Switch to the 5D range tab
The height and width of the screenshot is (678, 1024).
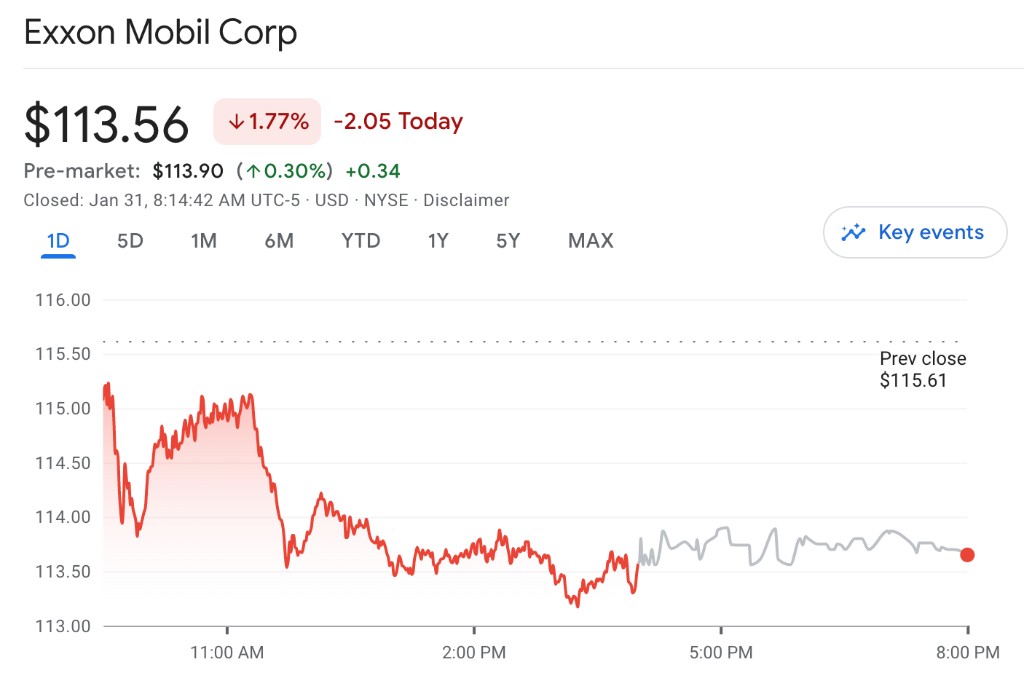coord(130,241)
